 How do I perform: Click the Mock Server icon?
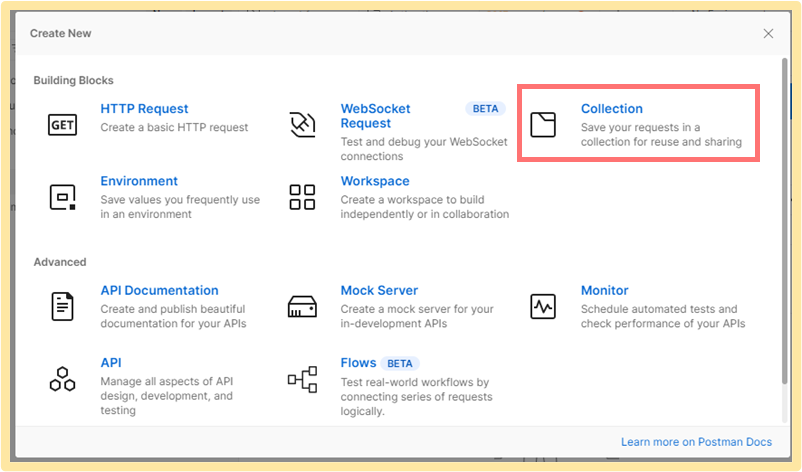tap(302, 307)
